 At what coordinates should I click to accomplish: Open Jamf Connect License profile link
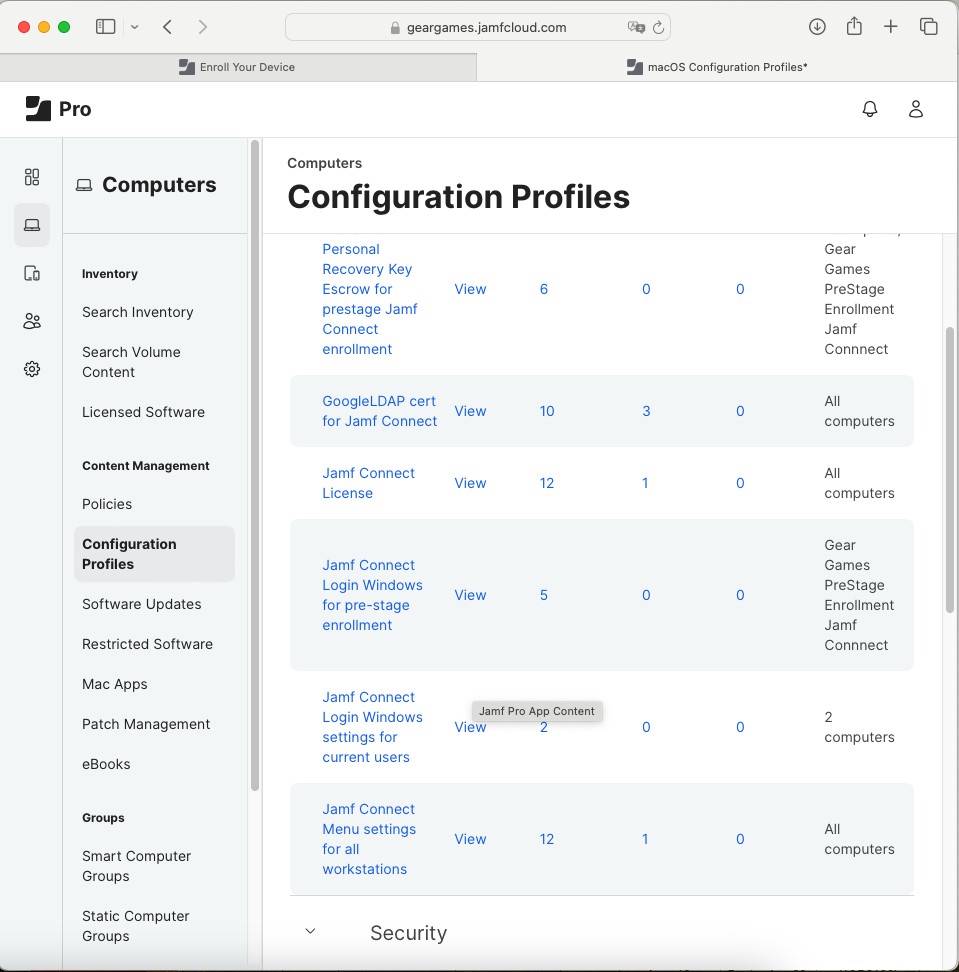tap(368, 483)
